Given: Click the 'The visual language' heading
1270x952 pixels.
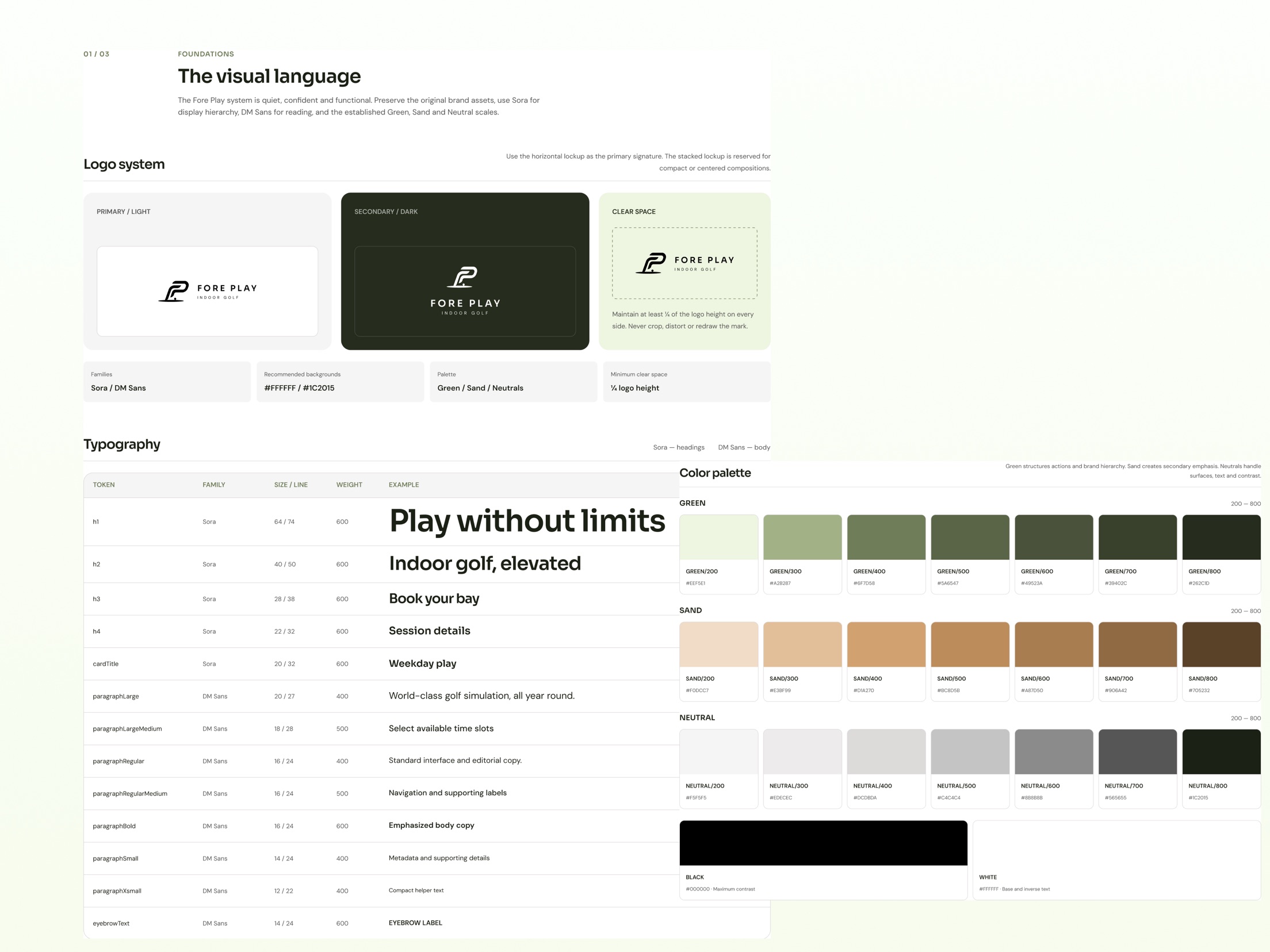Looking at the screenshot, I should point(269,76).
